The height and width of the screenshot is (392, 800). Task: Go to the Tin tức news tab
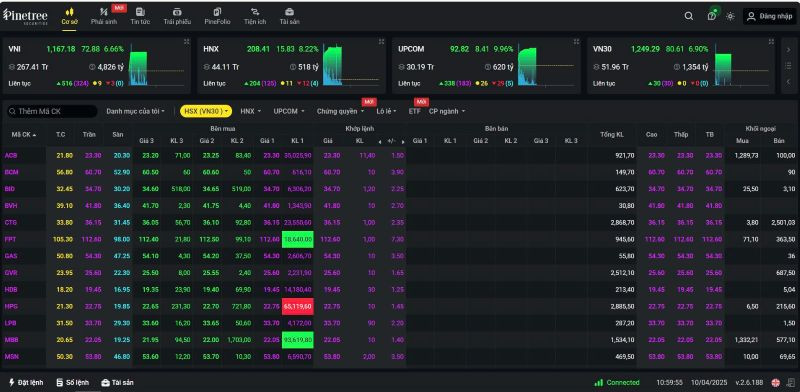pos(140,16)
